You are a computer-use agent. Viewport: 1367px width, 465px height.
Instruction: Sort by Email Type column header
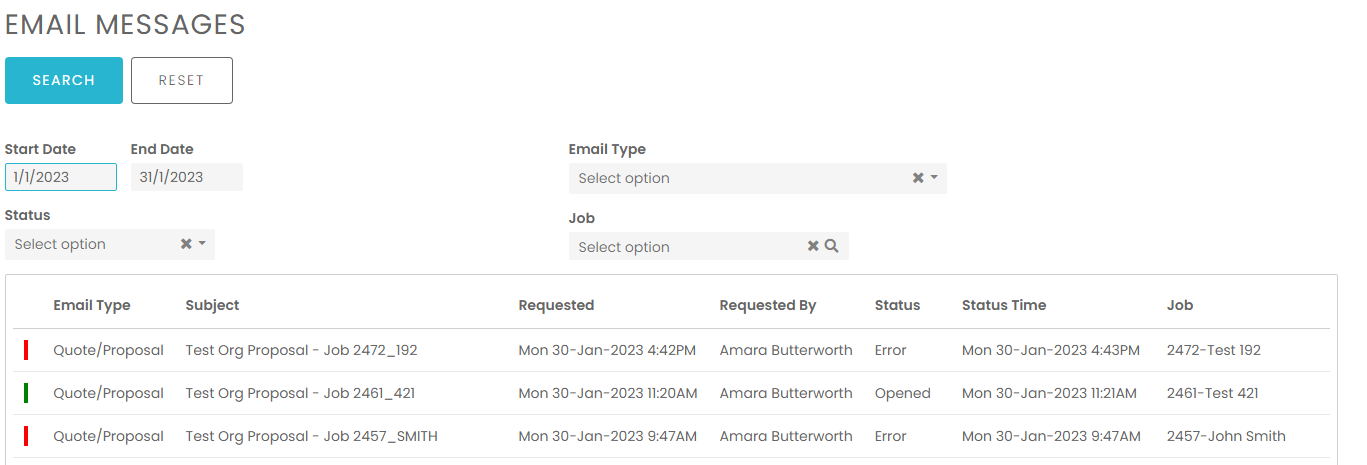coord(92,305)
